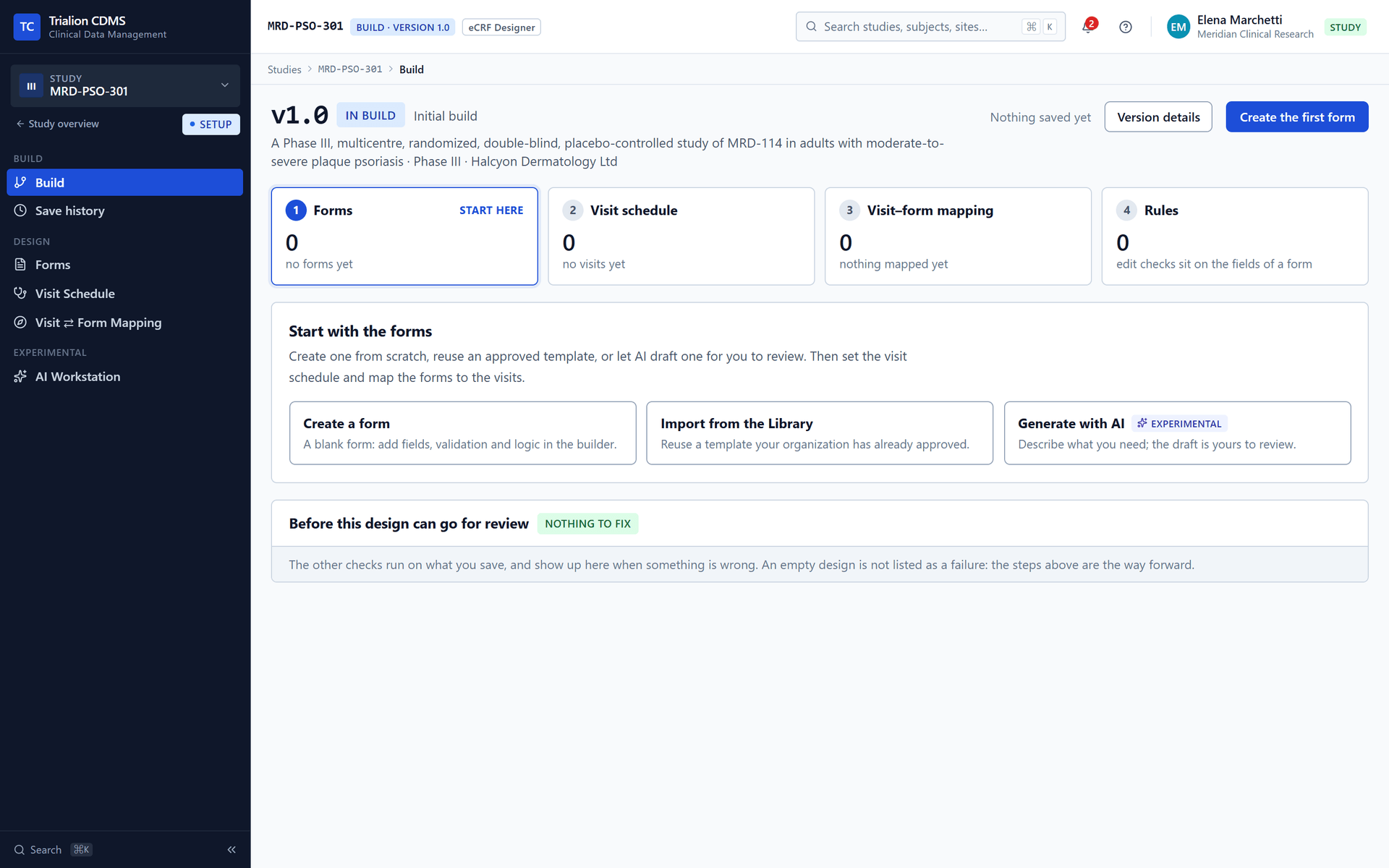The image size is (1389, 868).
Task: Open the Forms step card
Action: coord(404,237)
